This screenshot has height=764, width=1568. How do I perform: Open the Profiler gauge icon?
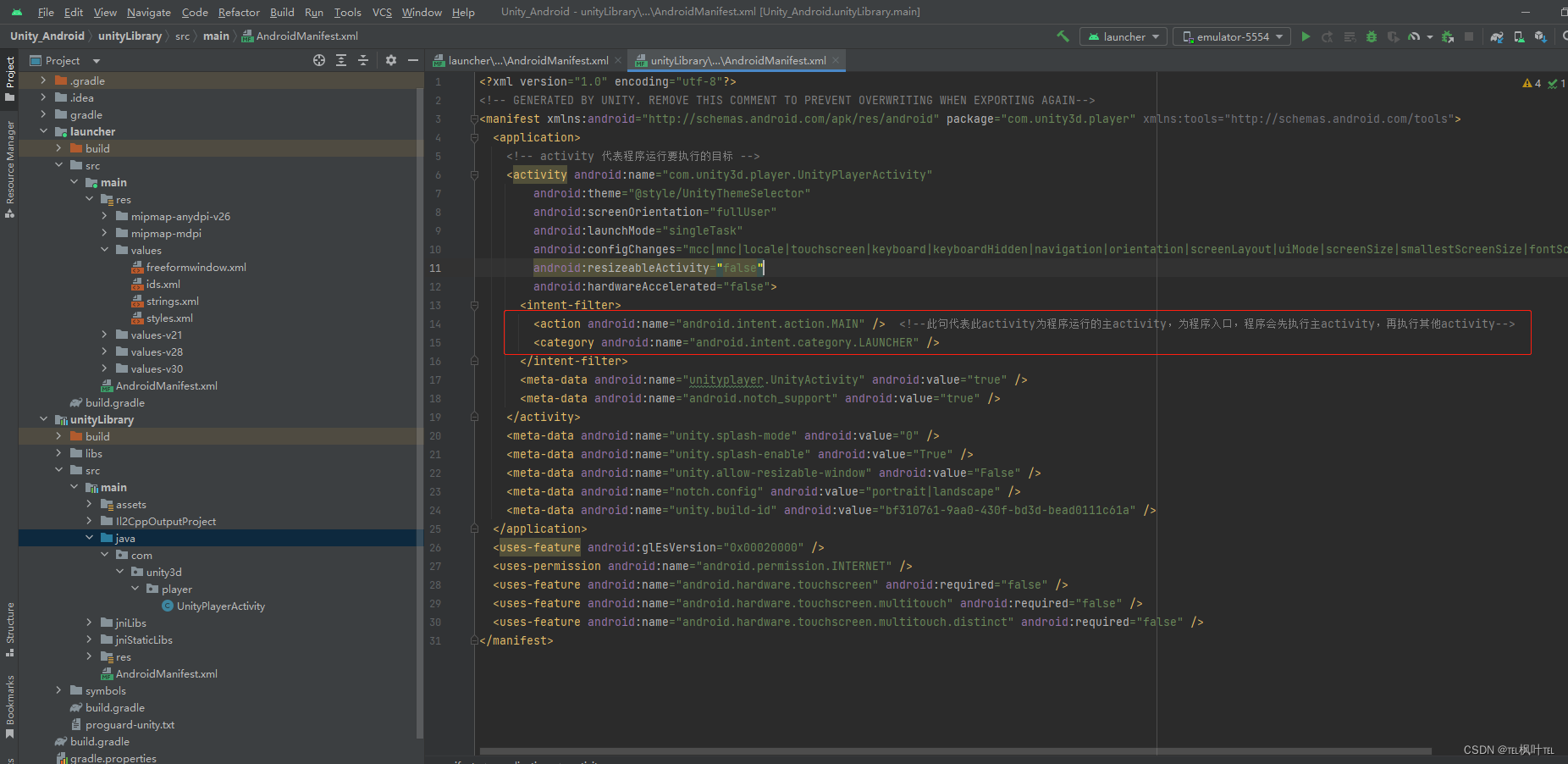1414,36
